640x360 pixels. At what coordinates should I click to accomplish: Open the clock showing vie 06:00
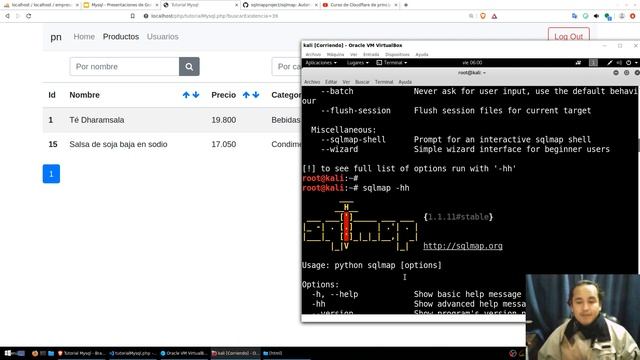[x=472, y=63]
